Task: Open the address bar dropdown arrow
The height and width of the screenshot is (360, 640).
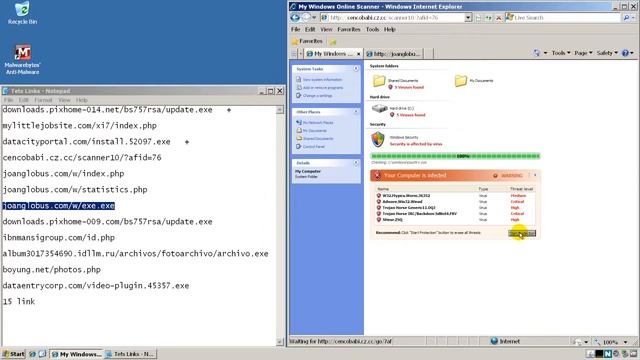Action: [x=468, y=18]
